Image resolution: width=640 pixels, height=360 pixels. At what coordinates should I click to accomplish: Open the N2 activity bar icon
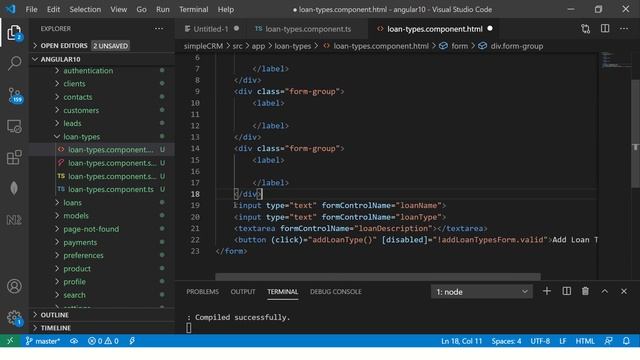[x=14, y=220]
